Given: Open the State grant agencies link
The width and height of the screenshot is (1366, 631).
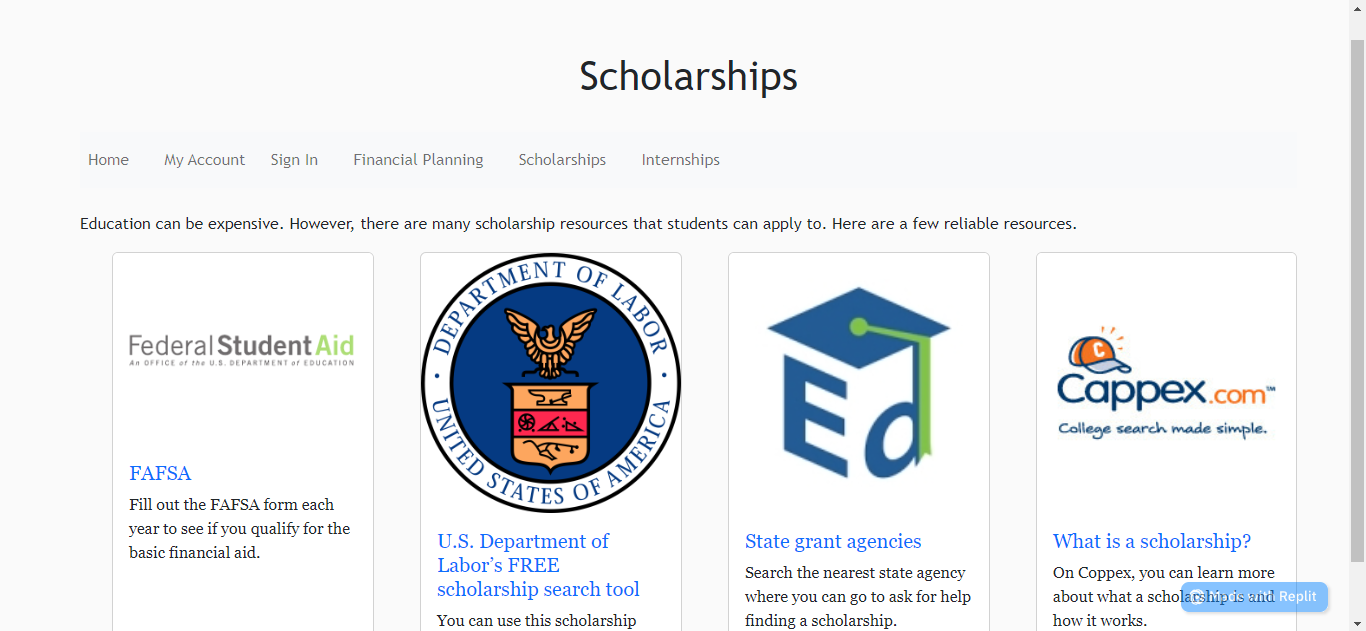Looking at the screenshot, I should [x=833, y=541].
